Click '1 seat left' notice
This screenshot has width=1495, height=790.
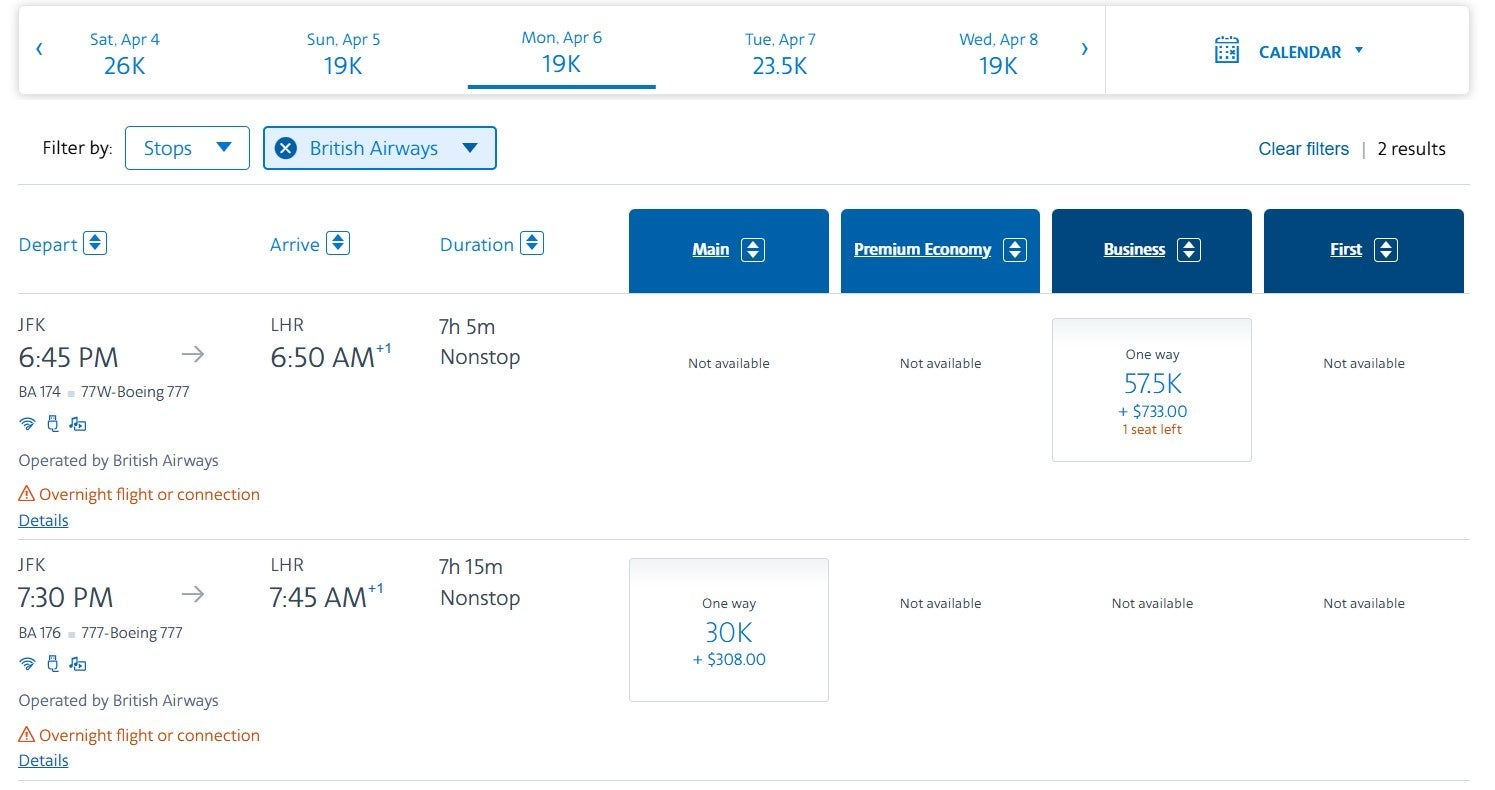(x=1152, y=430)
